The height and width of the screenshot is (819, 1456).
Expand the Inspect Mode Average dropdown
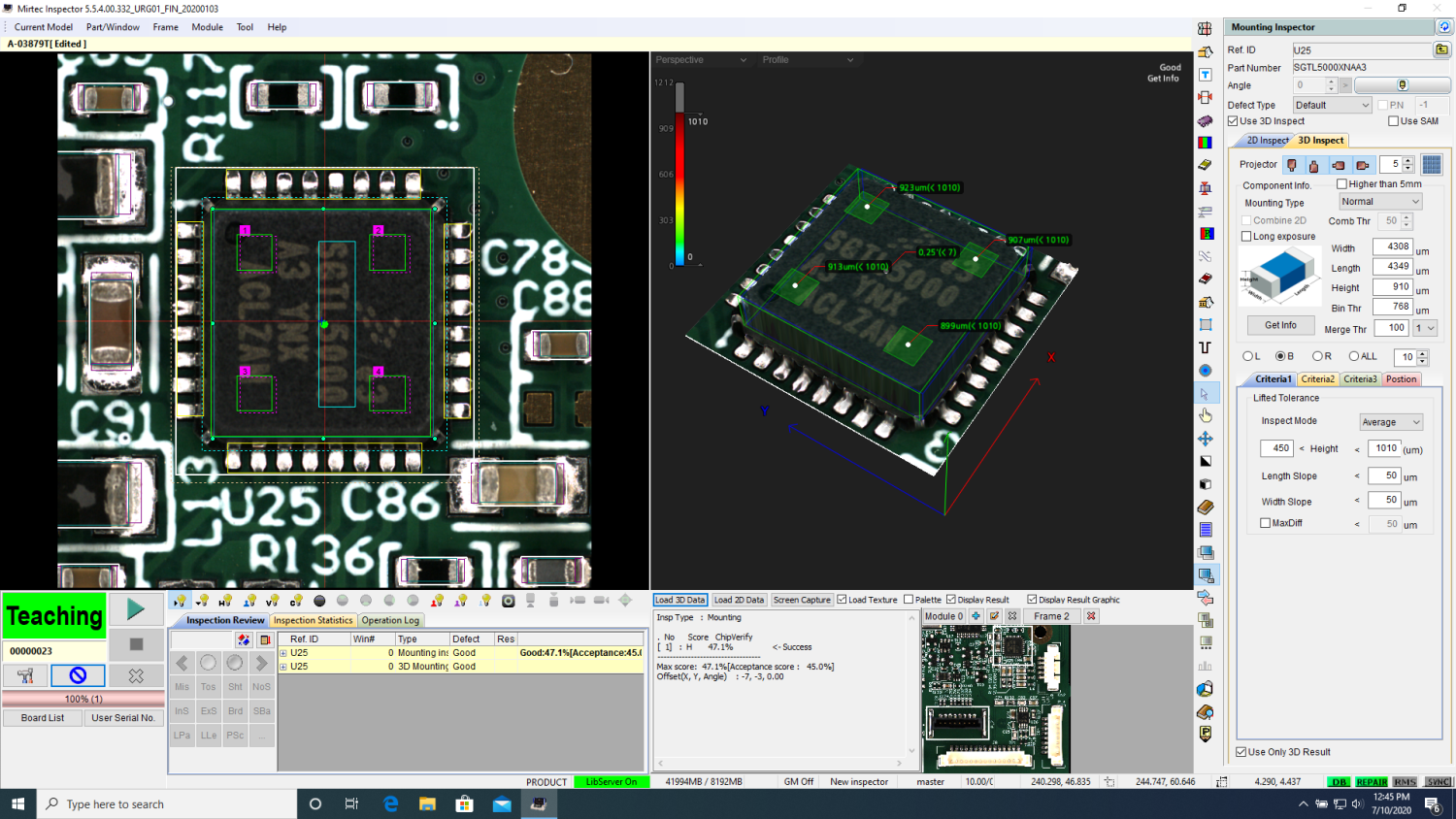pos(1390,422)
